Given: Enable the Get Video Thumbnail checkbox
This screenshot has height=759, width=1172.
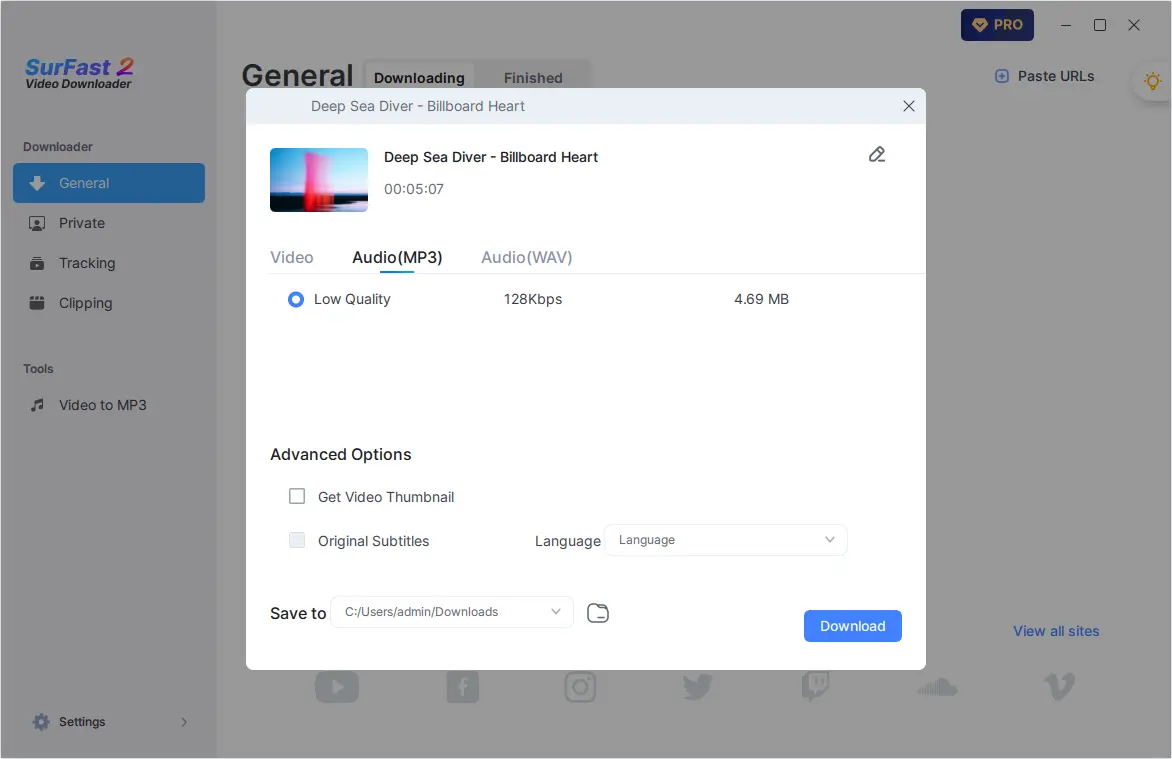Looking at the screenshot, I should click(x=297, y=497).
